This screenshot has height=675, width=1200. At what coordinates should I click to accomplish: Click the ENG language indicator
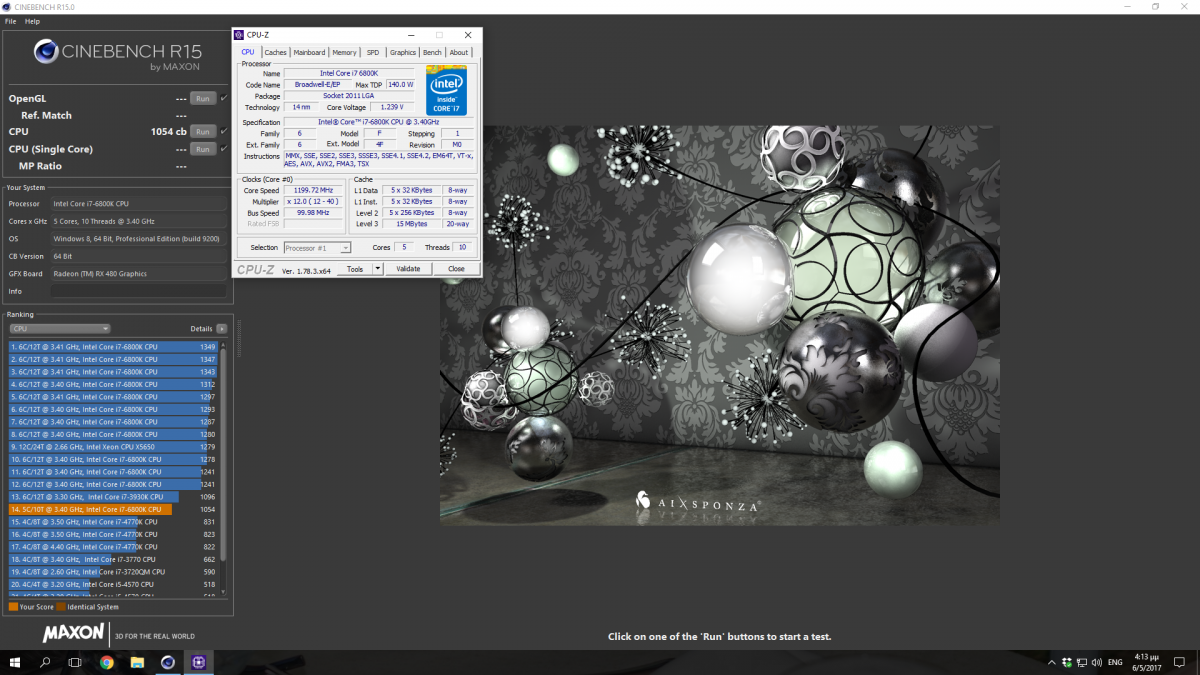click(1115, 662)
